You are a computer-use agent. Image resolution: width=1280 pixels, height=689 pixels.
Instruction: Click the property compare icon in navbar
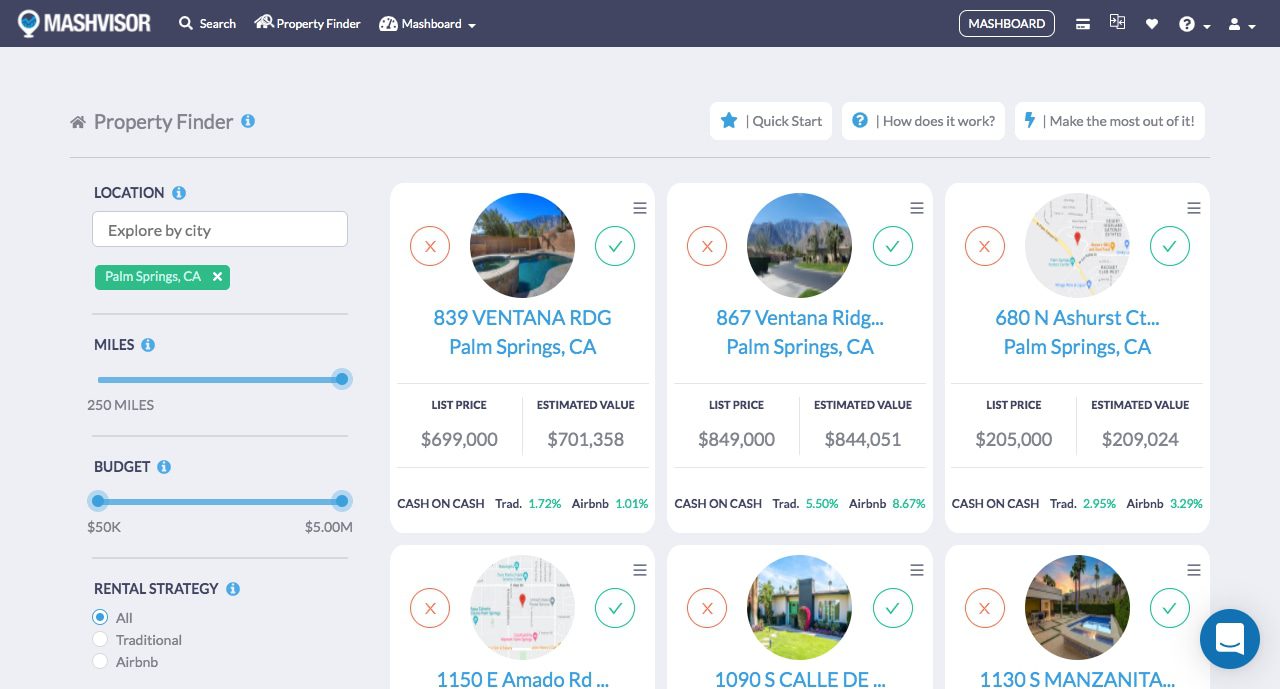1117,21
